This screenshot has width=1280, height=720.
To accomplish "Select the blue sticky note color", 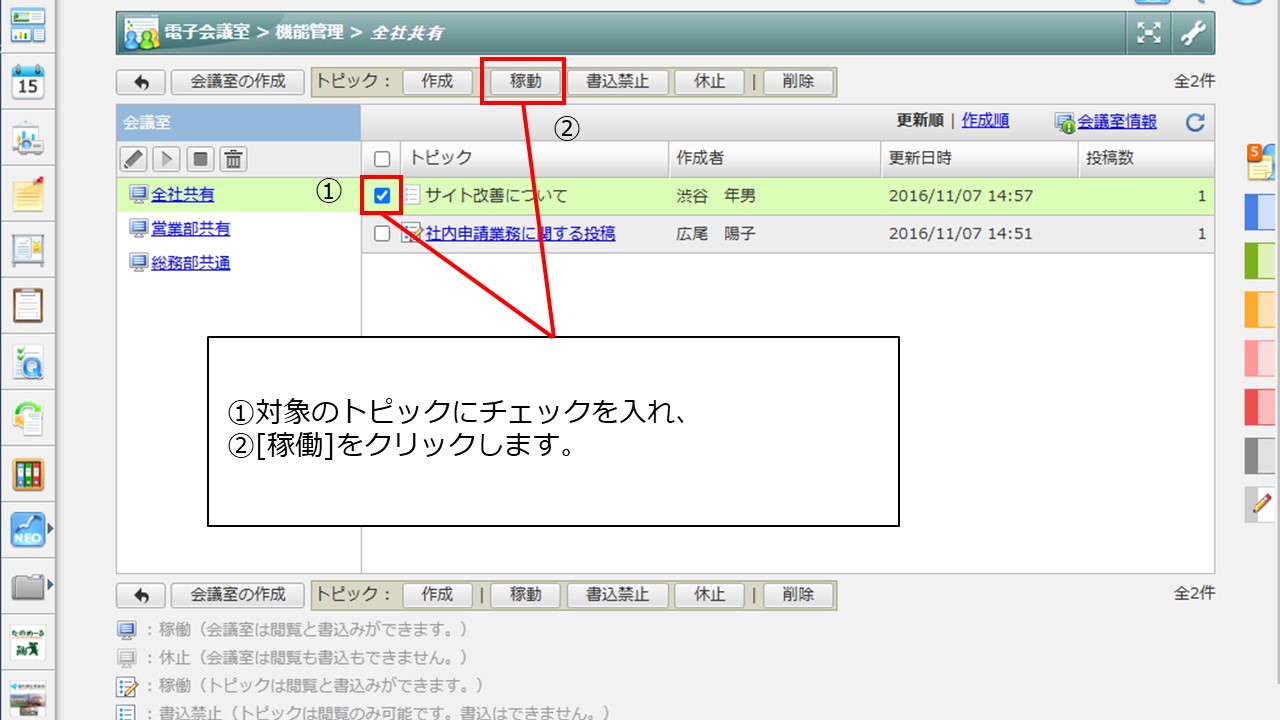I will pos(1261,213).
